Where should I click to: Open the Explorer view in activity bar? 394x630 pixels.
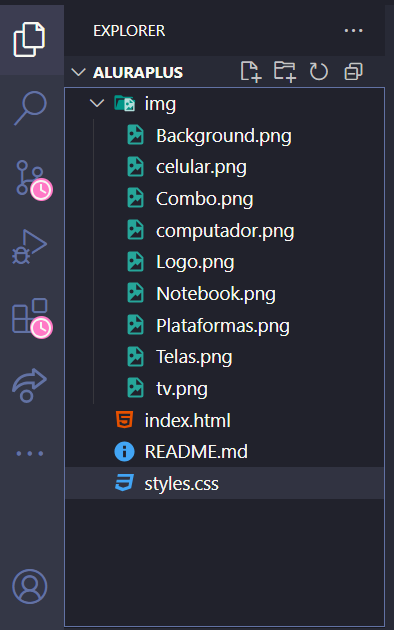tap(29, 39)
